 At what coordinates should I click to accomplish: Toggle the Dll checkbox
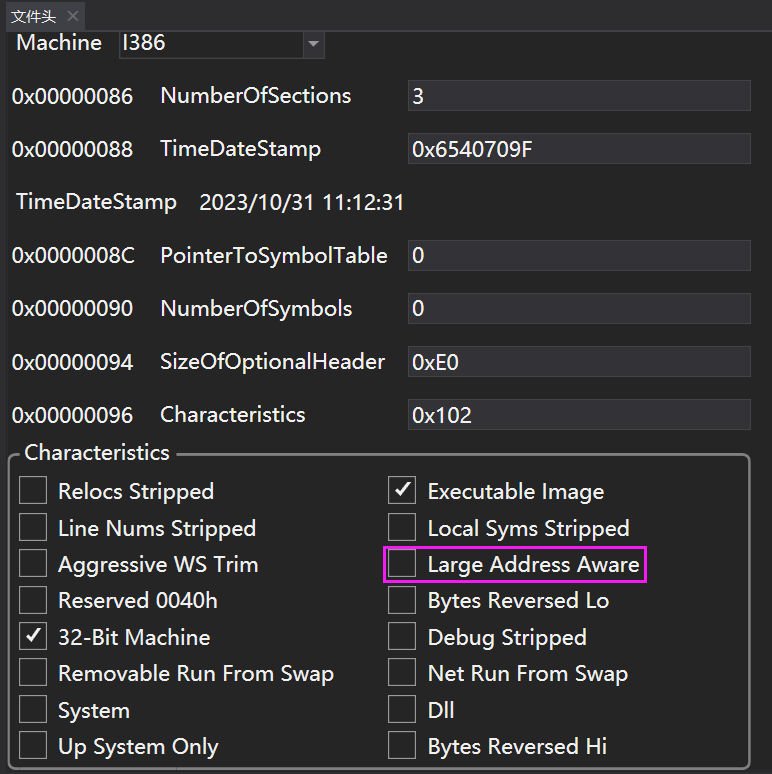pos(402,709)
